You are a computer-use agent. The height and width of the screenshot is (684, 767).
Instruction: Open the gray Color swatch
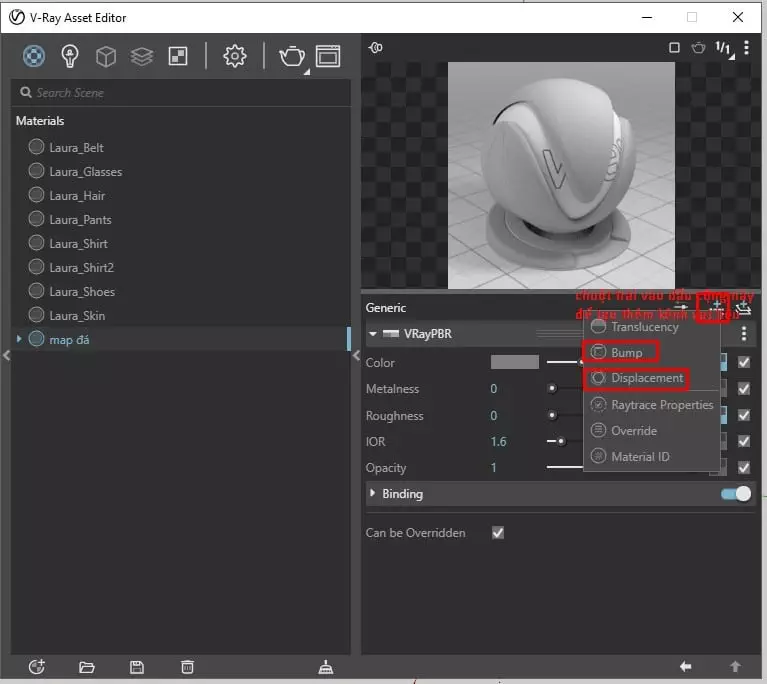515,362
